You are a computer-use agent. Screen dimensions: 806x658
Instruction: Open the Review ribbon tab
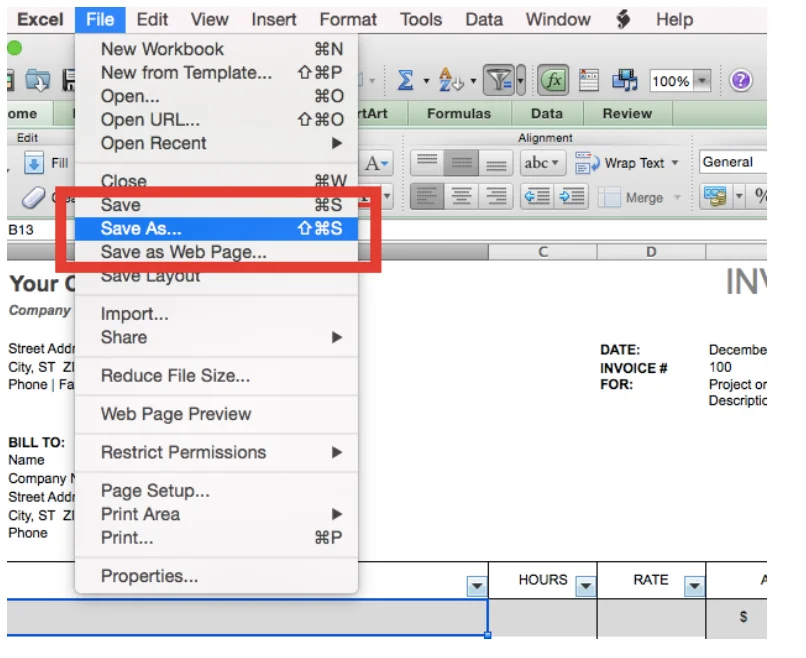pos(627,114)
